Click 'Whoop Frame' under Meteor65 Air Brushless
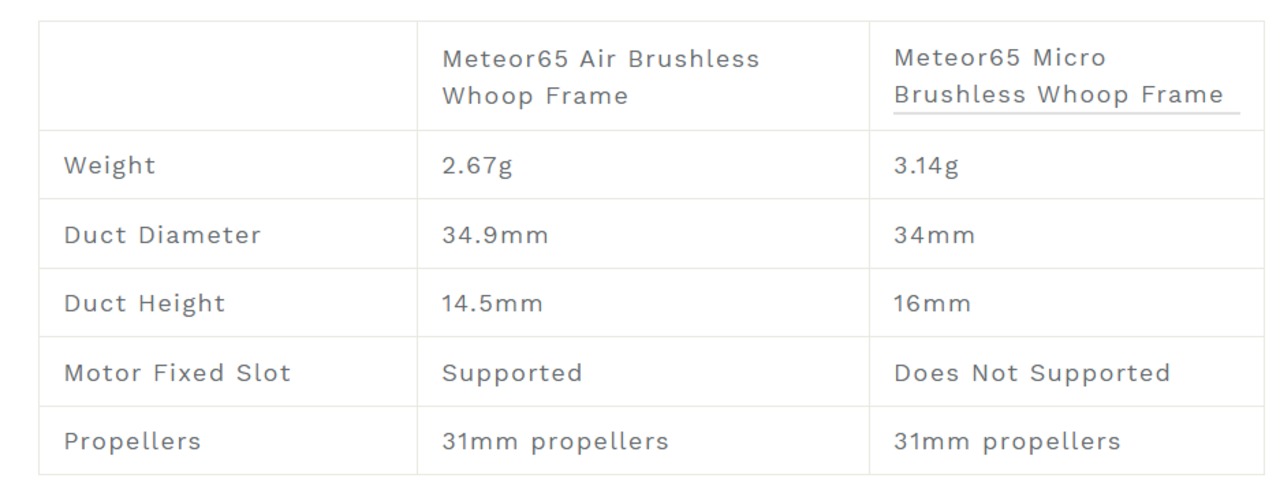 coord(535,97)
